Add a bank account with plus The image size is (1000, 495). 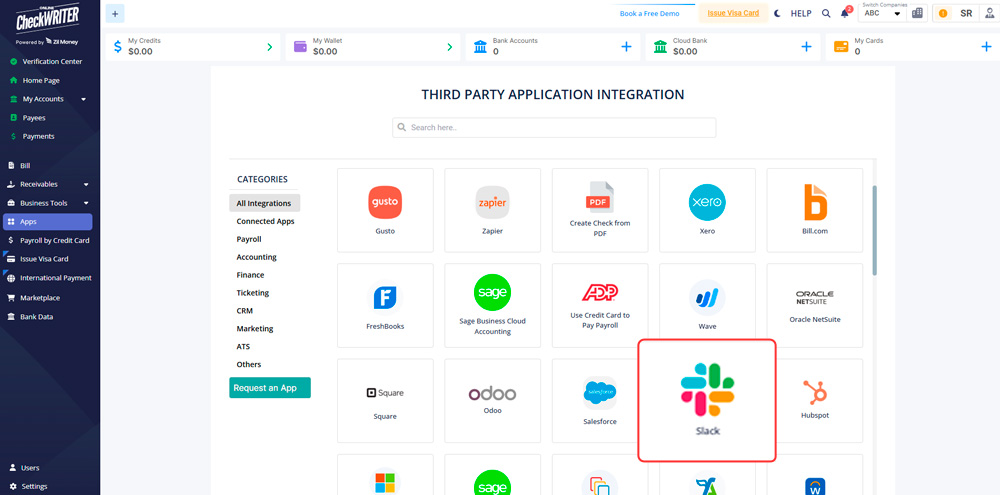pyautogui.click(x=626, y=47)
